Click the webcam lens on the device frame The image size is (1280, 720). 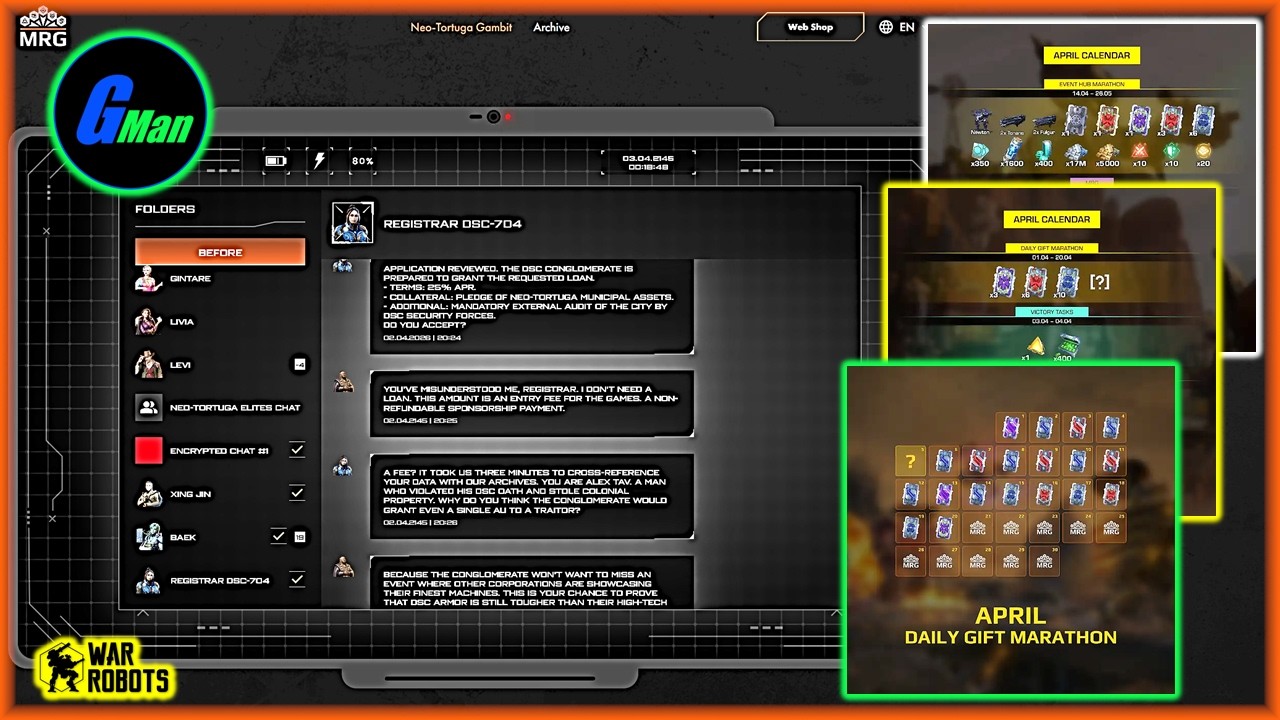(x=493, y=117)
